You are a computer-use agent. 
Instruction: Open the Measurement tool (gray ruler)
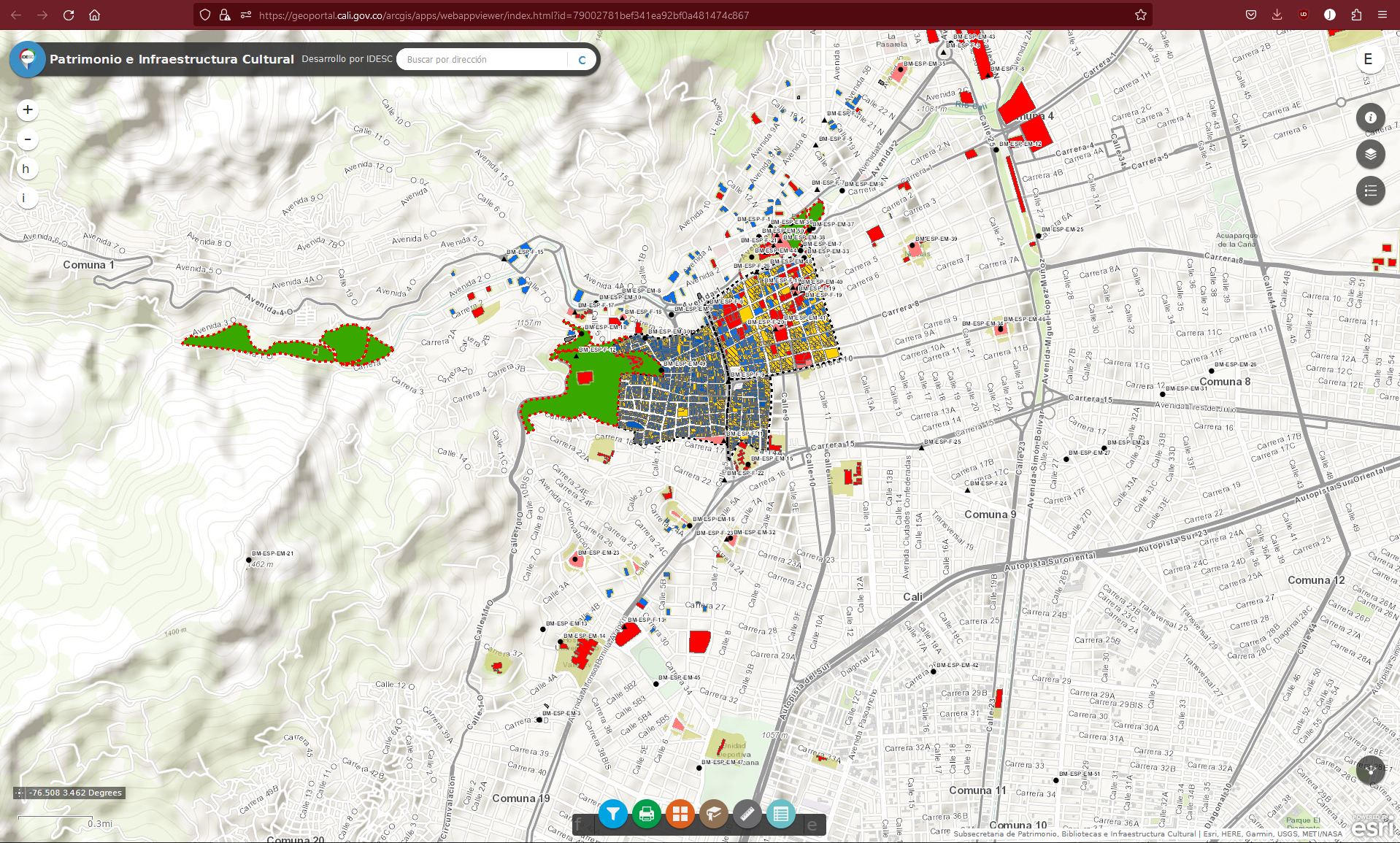(x=747, y=813)
